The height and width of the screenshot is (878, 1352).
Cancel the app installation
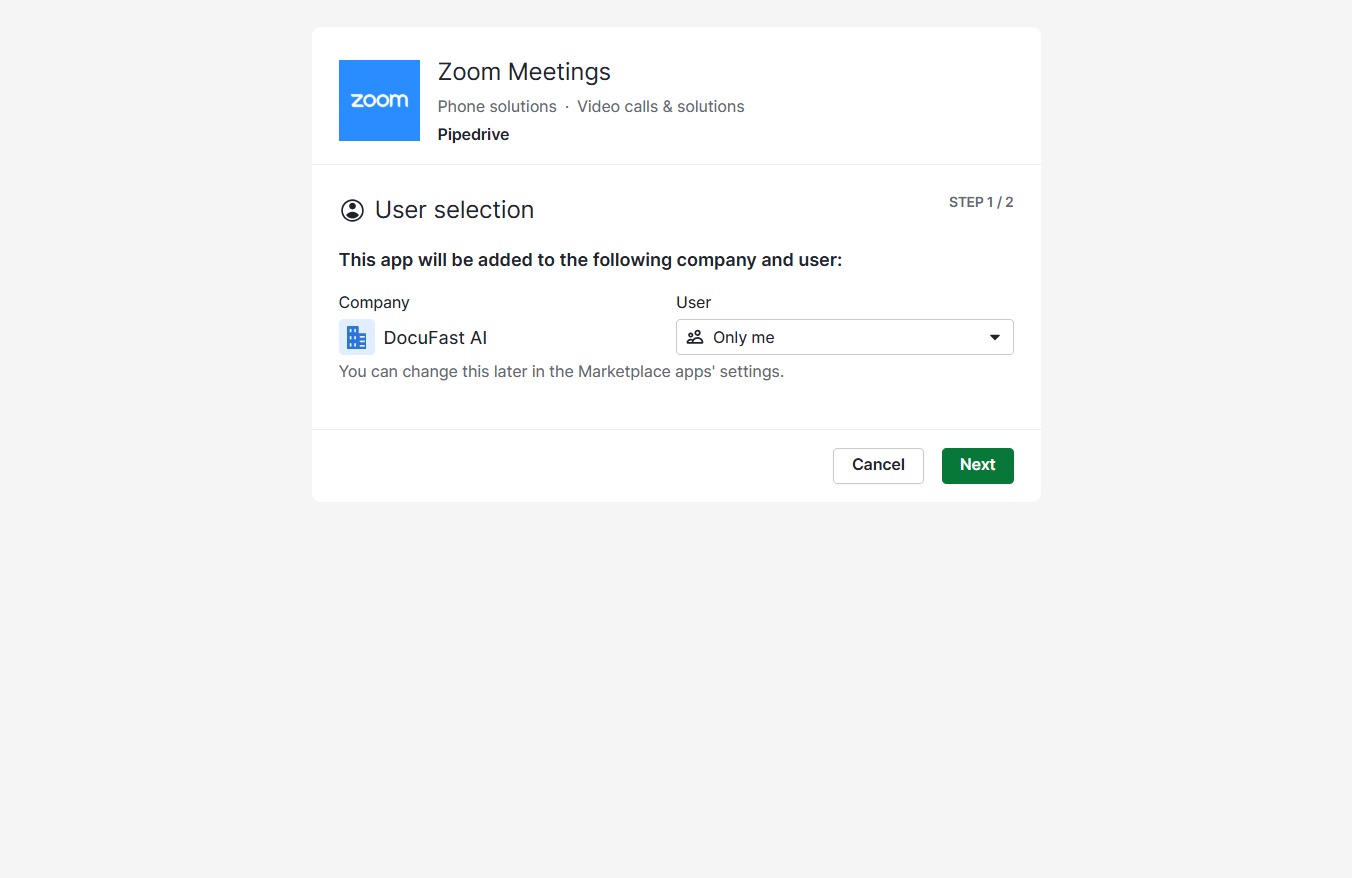coord(878,465)
